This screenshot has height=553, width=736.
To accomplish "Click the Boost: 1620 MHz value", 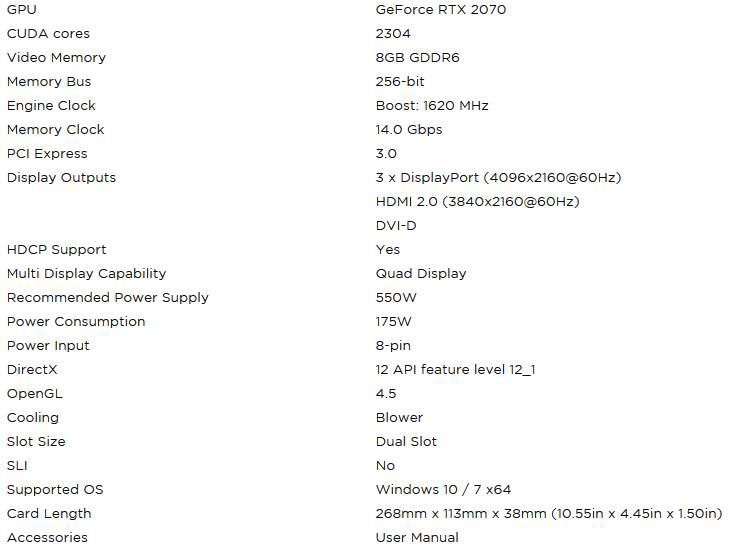I will (432, 106).
